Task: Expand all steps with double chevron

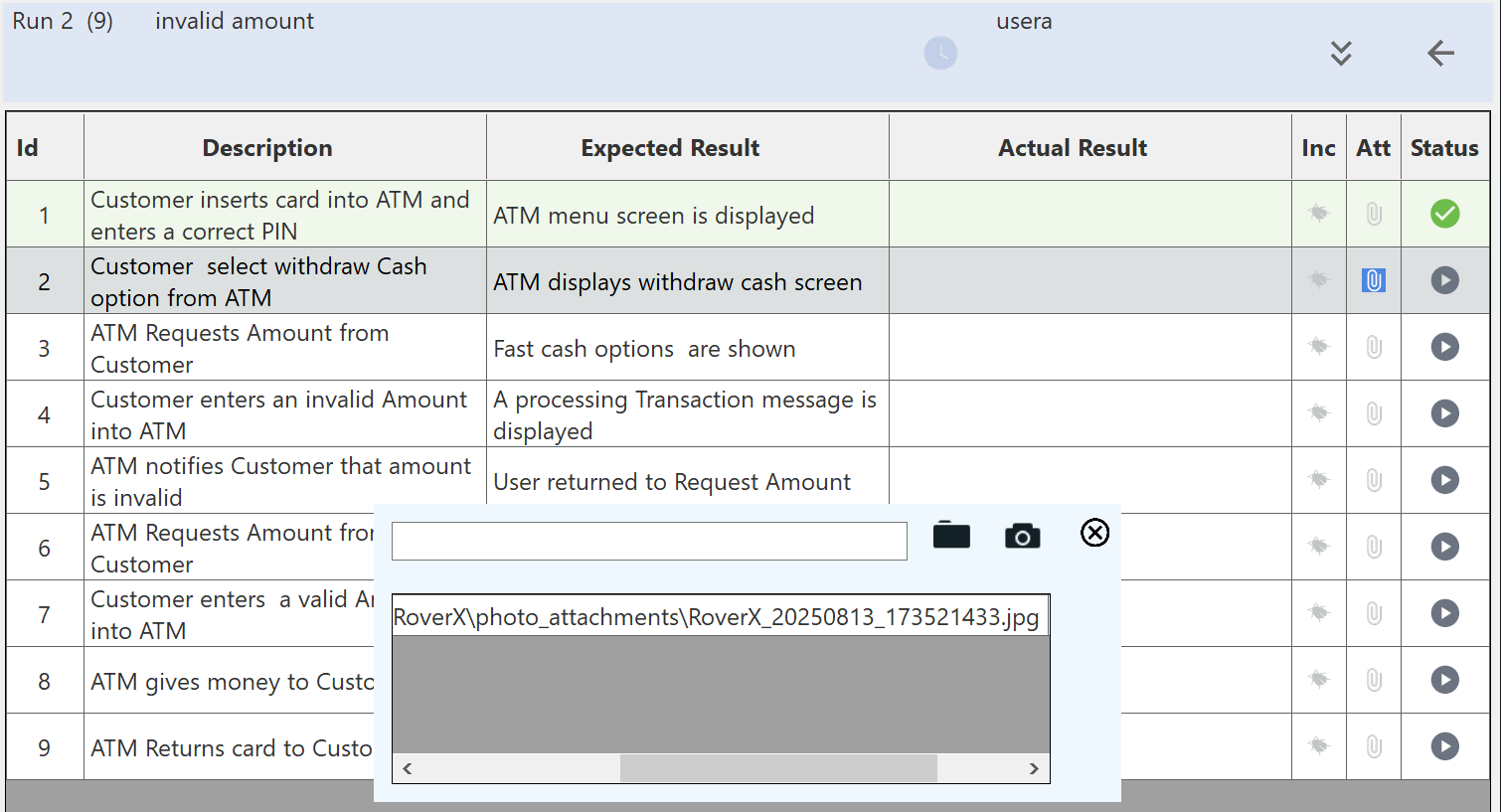Action: click(x=1341, y=53)
